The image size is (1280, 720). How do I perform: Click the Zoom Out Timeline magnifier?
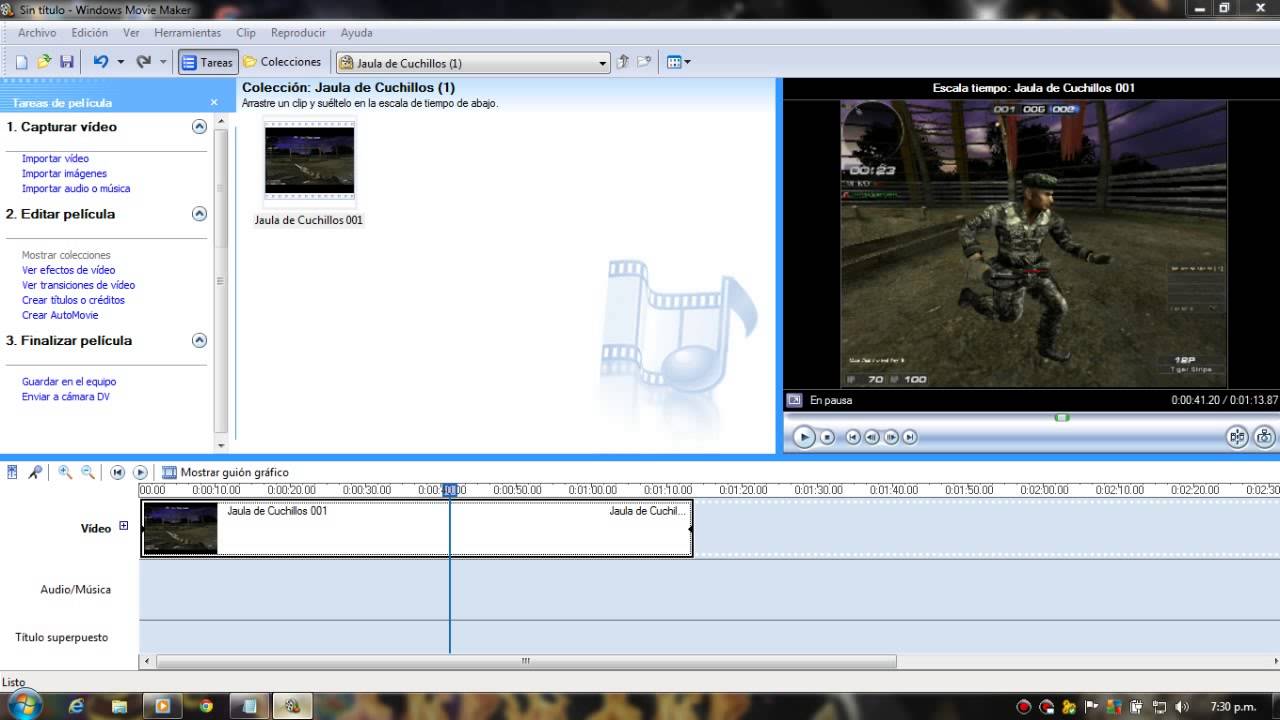87,472
